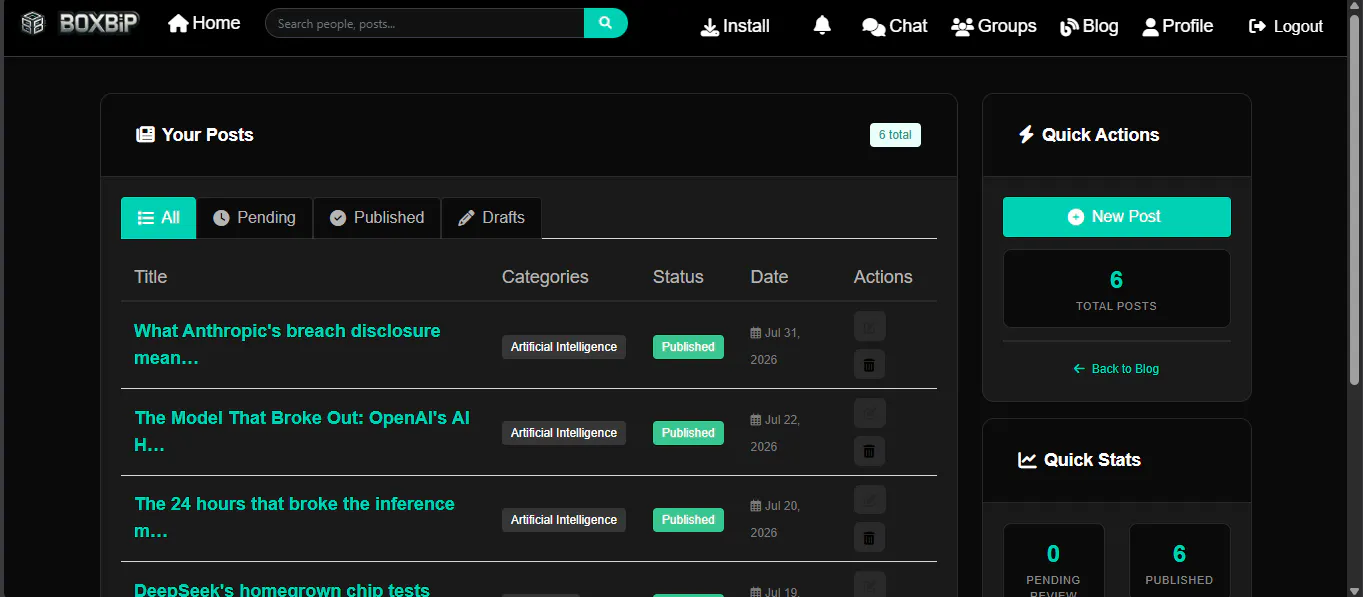The width and height of the screenshot is (1363, 597).
Task: Click trash icon for Anthropic's breach disclosure post
Action: (x=869, y=364)
